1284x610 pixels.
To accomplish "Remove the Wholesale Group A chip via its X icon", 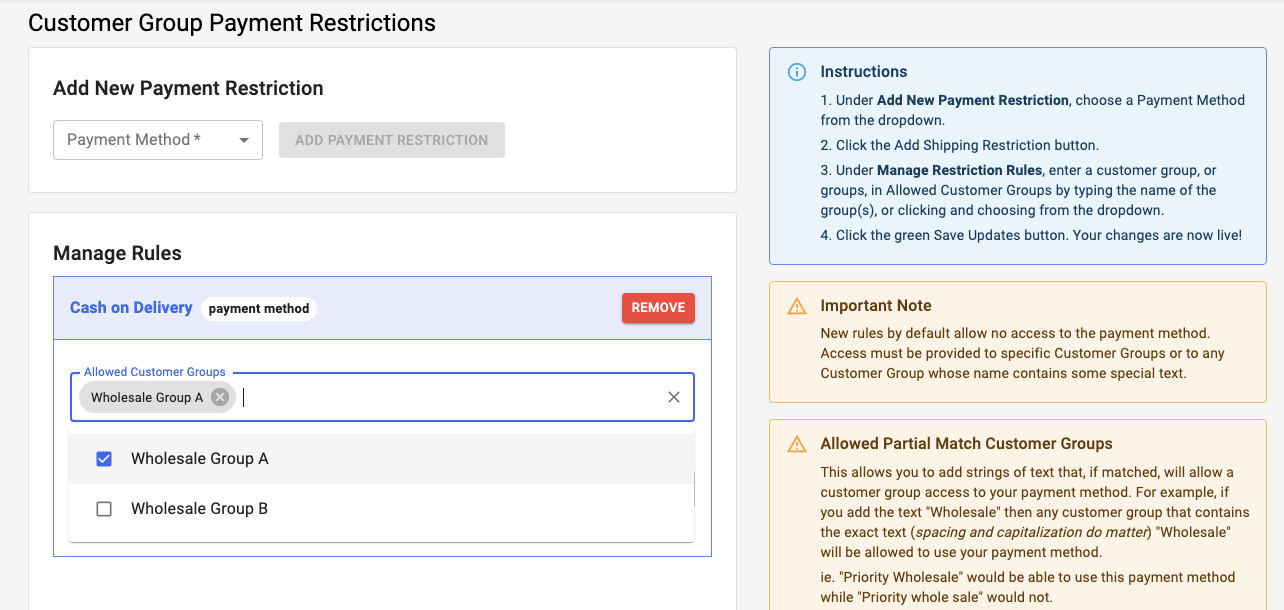I will click(x=219, y=397).
